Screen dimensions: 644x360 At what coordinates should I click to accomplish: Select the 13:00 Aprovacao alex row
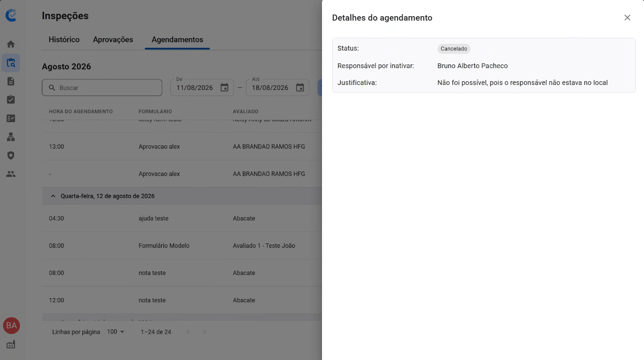click(x=182, y=147)
